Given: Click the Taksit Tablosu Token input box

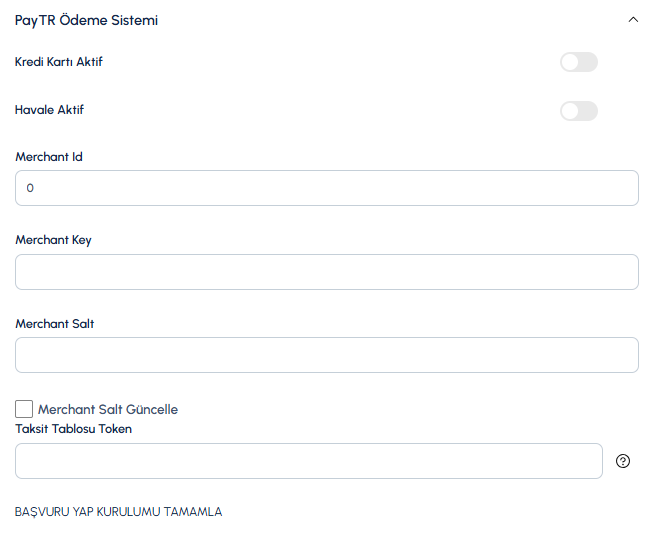Looking at the screenshot, I should point(309,461).
